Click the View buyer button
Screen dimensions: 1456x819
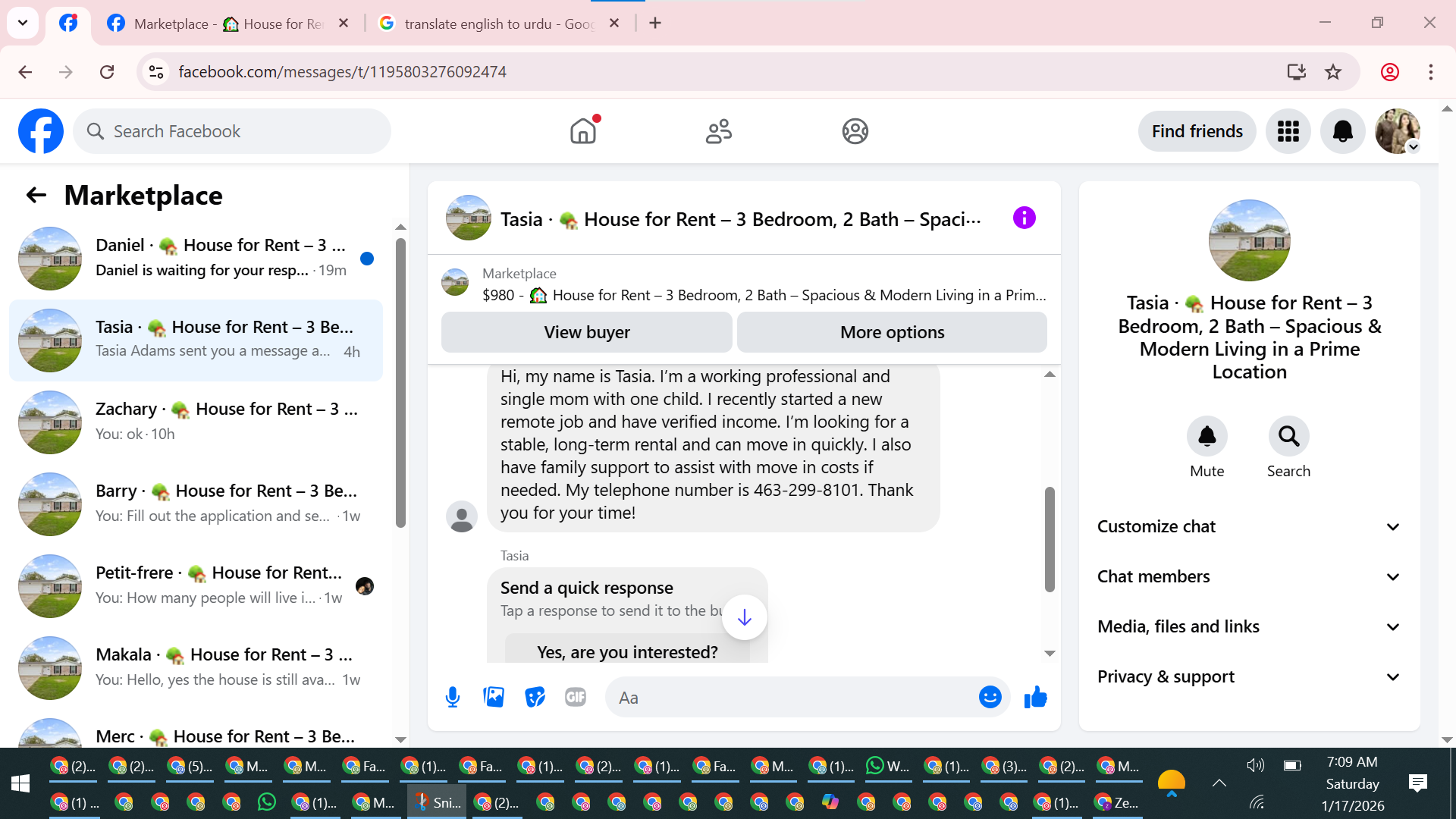[x=586, y=332]
